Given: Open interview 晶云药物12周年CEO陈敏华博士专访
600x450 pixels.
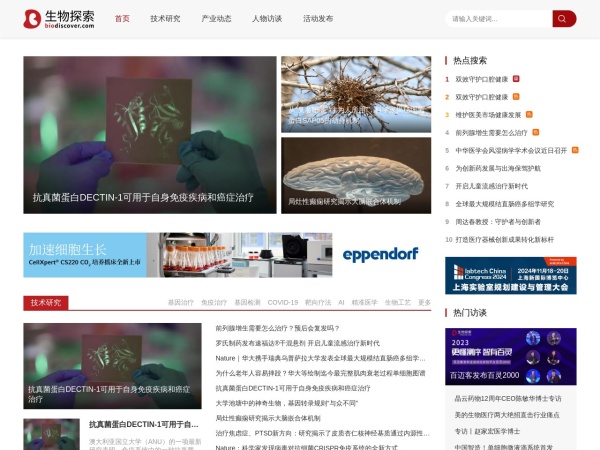Looking at the screenshot, I should point(508,398).
